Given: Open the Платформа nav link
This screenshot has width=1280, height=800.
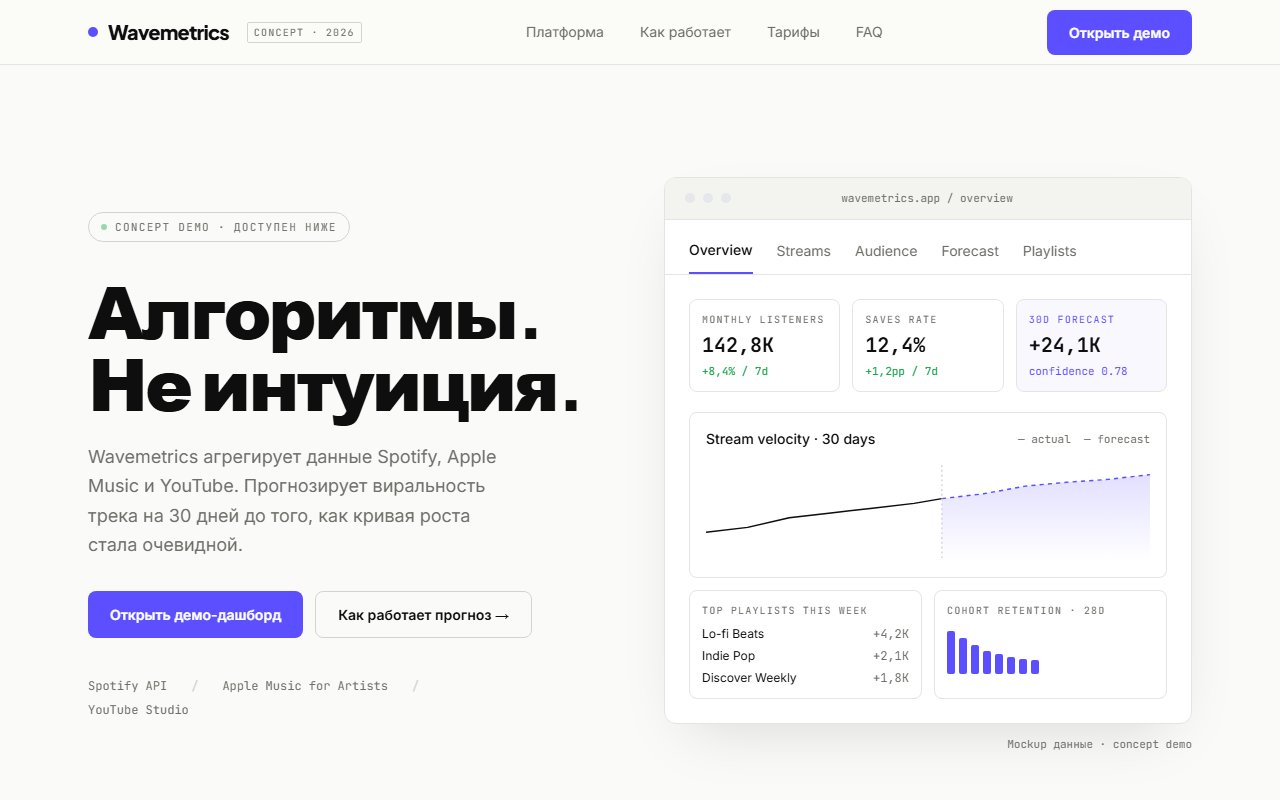Looking at the screenshot, I should tap(565, 32).
